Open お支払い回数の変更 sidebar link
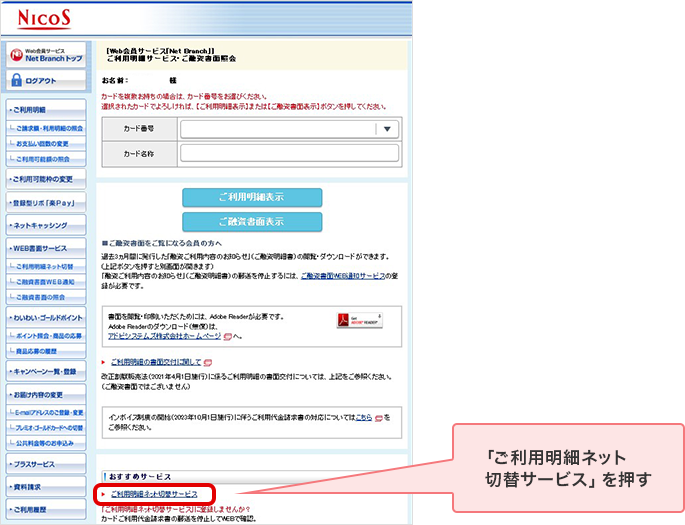Viewport: 685px width, 525px height. click(x=46, y=143)
